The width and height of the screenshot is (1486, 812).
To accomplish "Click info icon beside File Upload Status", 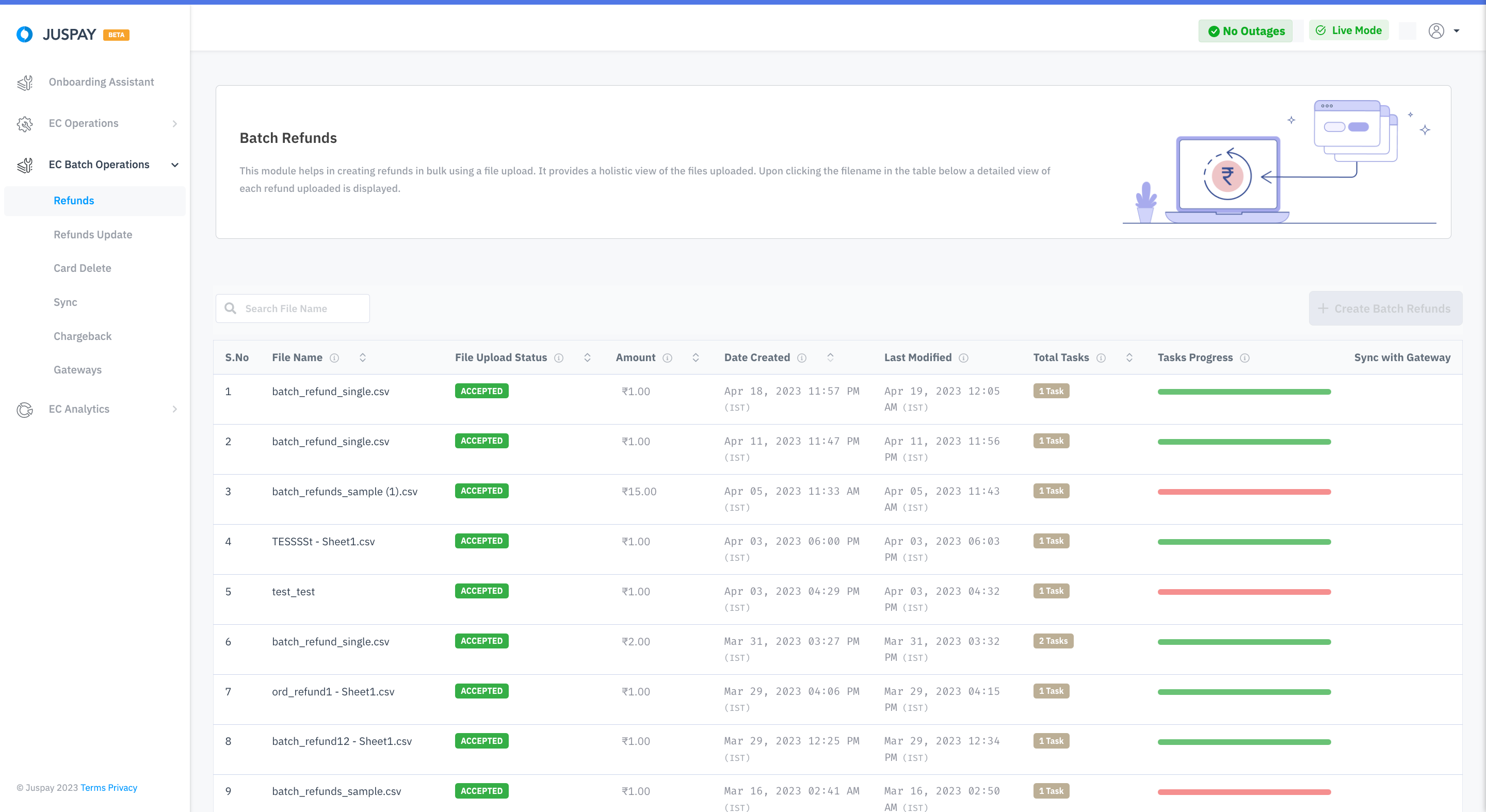I will tap(558, 358).
